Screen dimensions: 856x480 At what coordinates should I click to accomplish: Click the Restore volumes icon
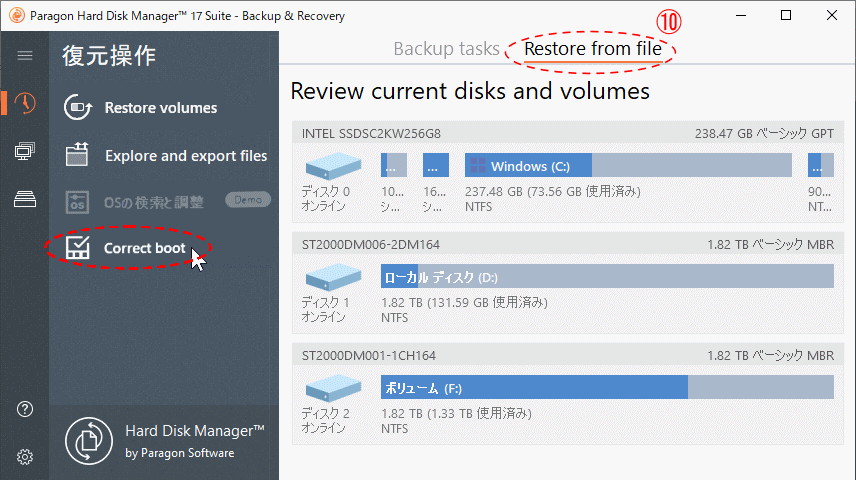pyautogui.click(x=78, y=108)
